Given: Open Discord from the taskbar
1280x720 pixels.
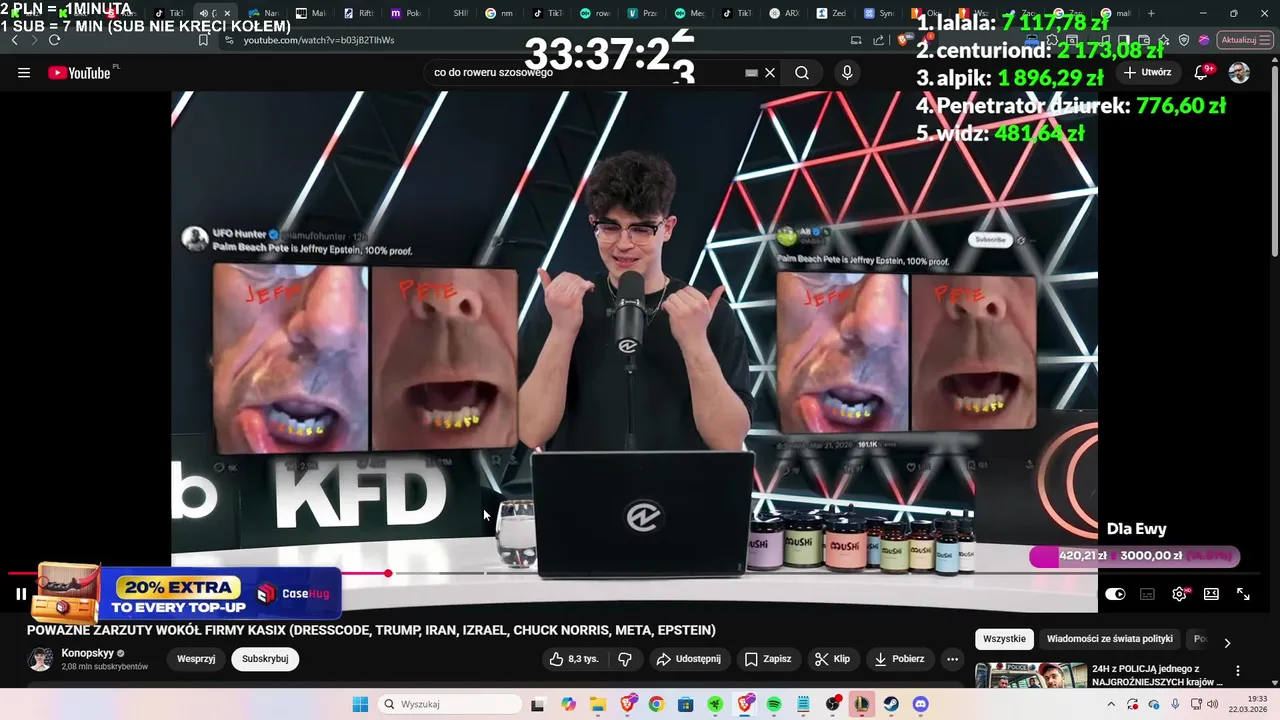Looking at the screenshot, I should point(920,704).
